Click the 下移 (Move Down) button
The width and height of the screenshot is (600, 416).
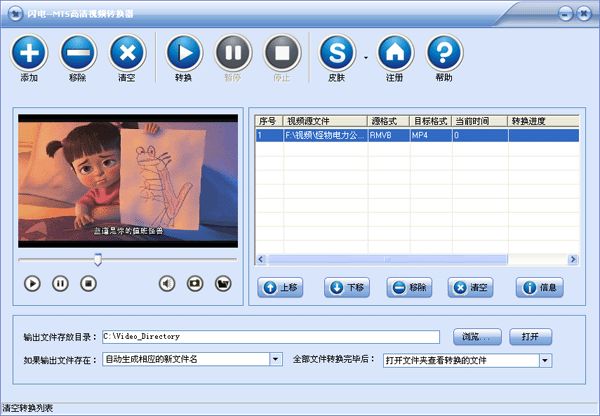[349, 288]
